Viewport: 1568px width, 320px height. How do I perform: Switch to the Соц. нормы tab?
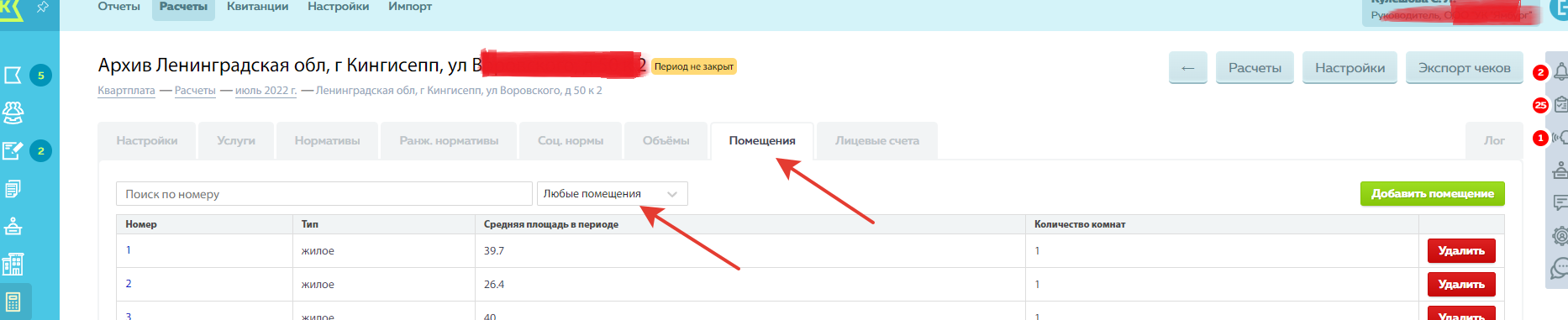click(x=571, y=141)
